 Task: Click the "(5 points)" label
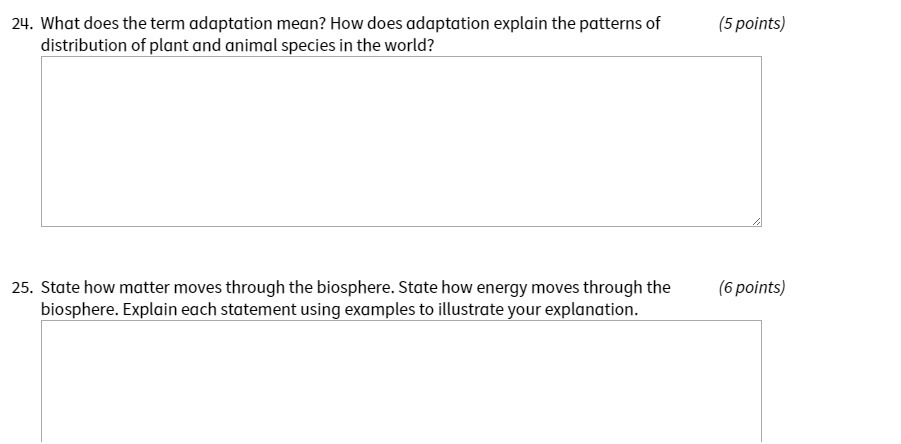point(752,24)
